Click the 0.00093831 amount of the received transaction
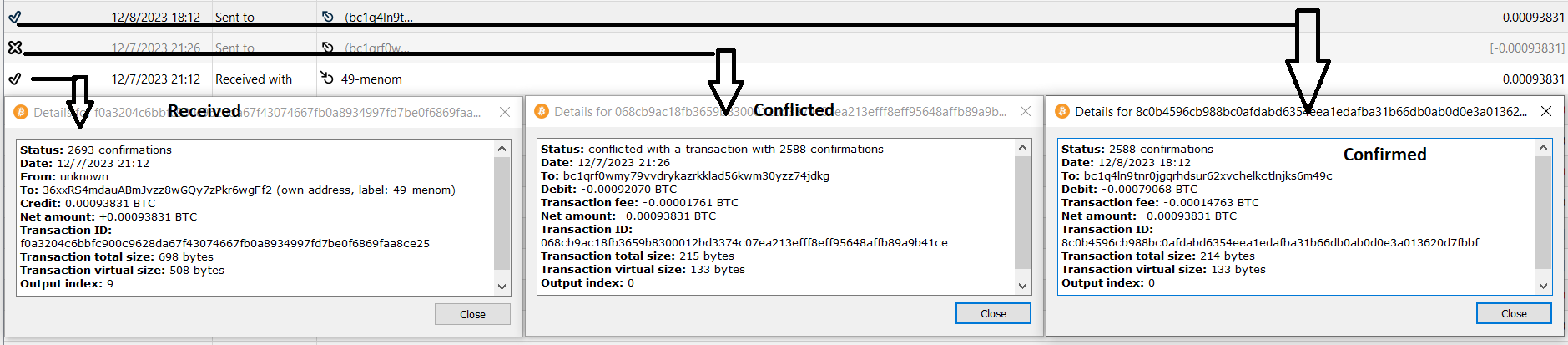Screen dimensions: 1568x345 pyautogui.click(x=1534, y=79)
